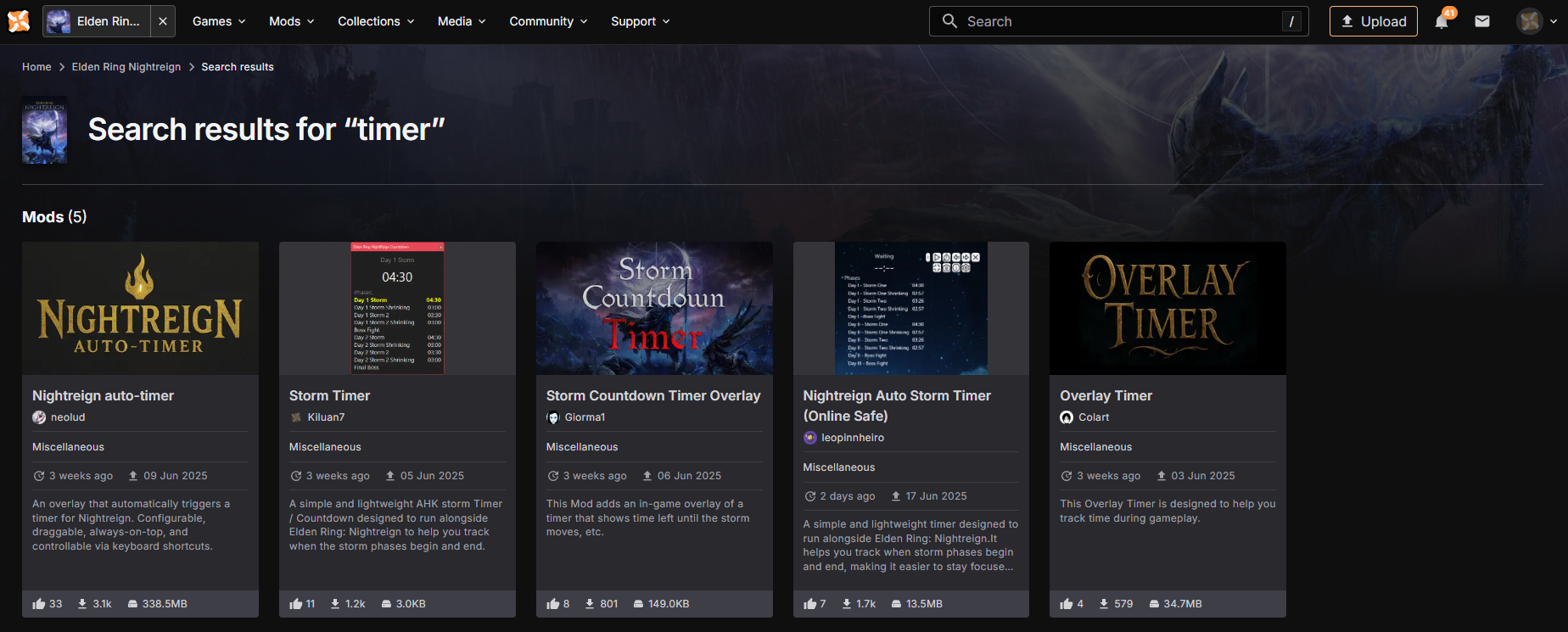Viewport: 1568px width, 632px height.
Task: Click thumbs-up icon with 8 endorsements
Action: [x=553, y=604]
